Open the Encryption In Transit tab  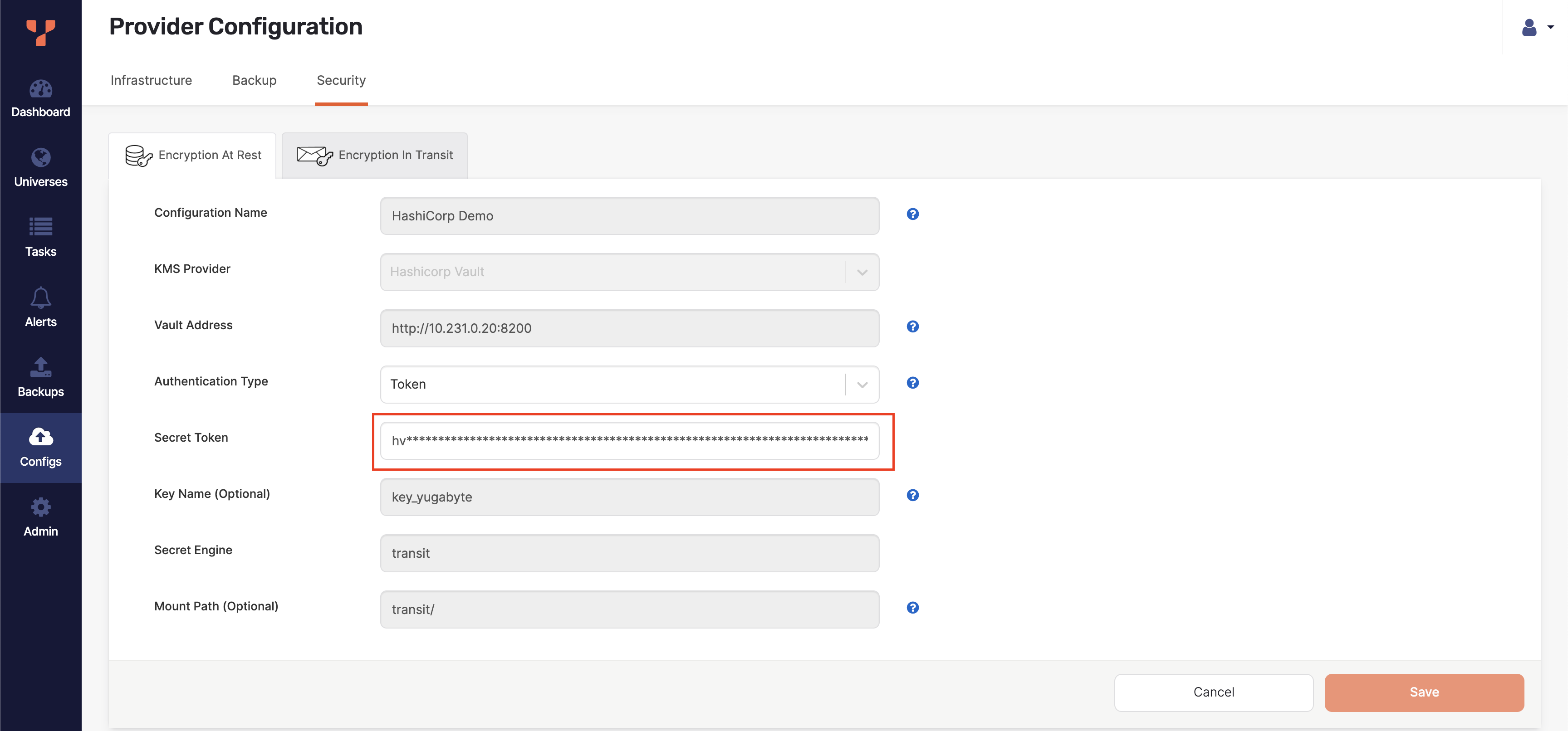374,156
